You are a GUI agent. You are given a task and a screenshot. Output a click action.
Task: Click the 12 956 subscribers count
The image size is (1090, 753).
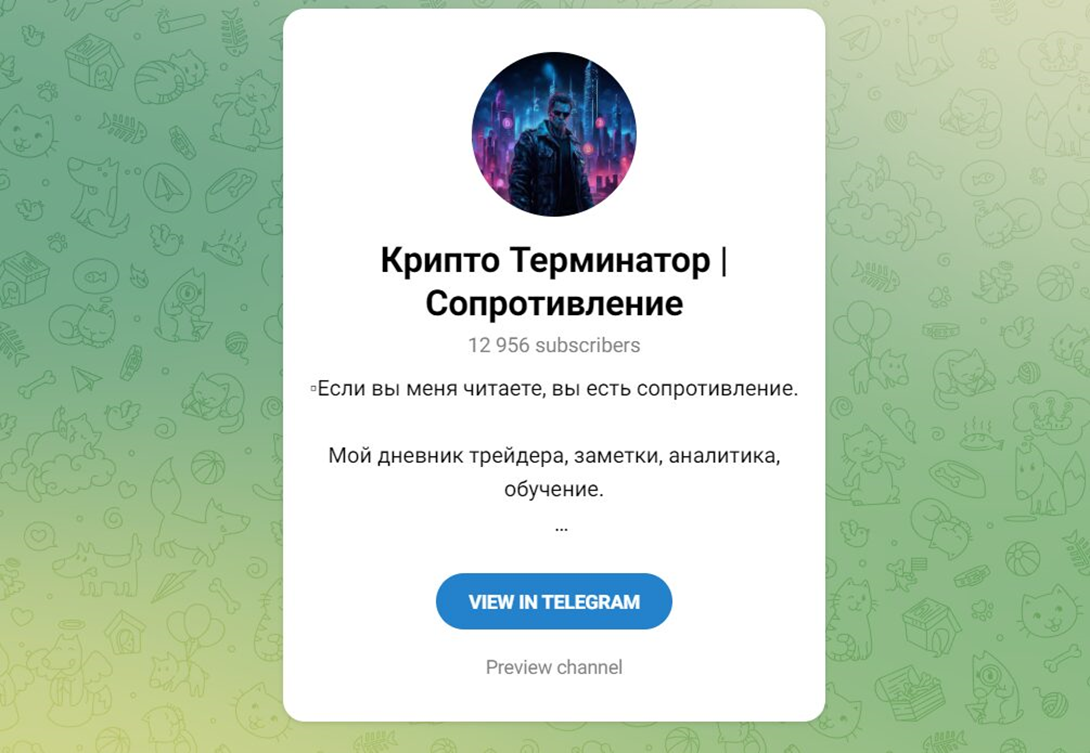(553, 346)
